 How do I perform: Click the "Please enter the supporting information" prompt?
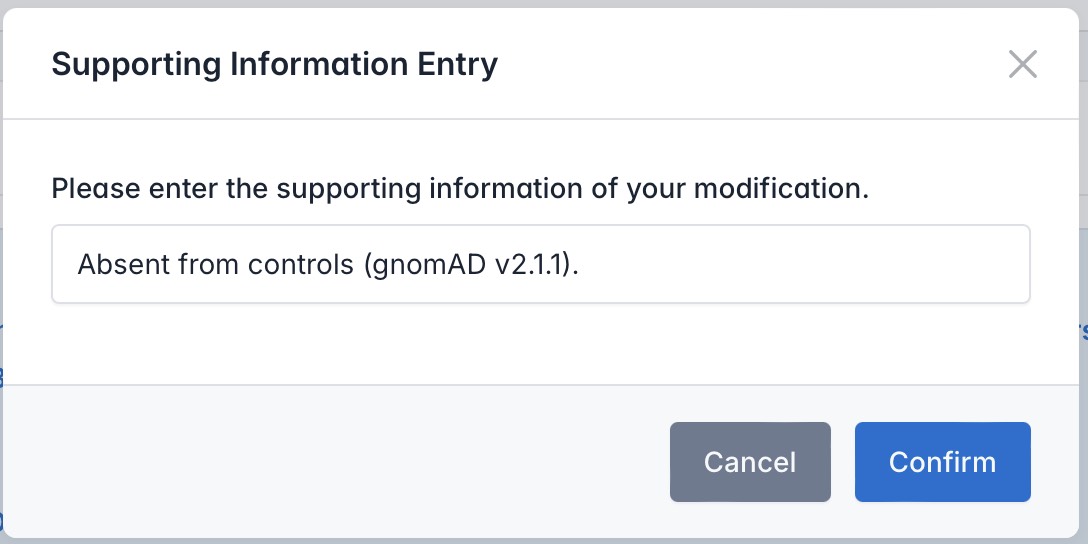point(460,188)
